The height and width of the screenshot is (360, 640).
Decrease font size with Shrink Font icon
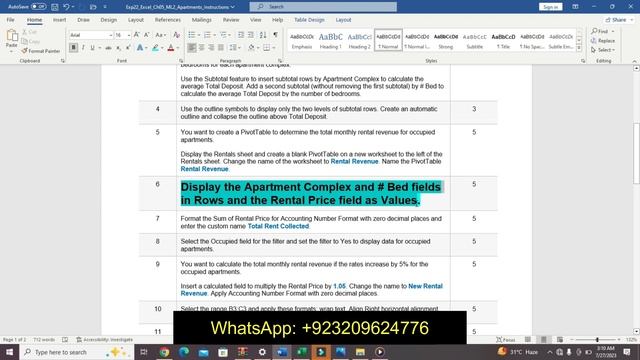coord(147,35)
